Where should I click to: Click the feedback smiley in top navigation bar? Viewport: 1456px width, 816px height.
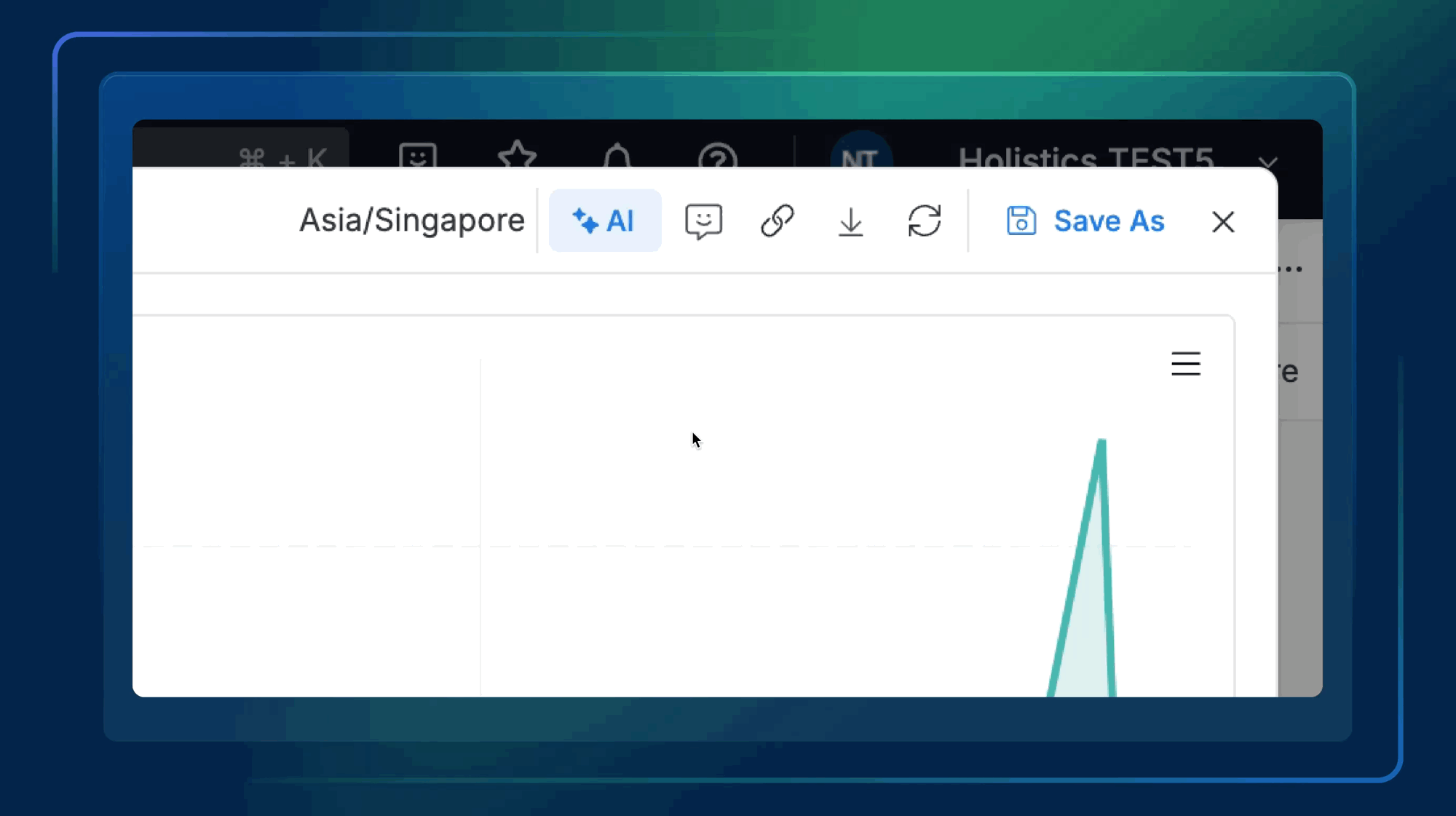click(418, 155)
